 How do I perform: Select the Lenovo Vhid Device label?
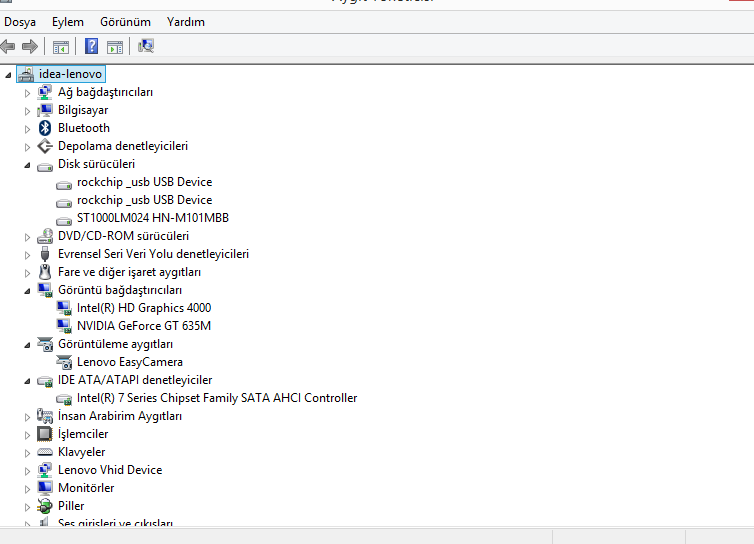point(110,470)
